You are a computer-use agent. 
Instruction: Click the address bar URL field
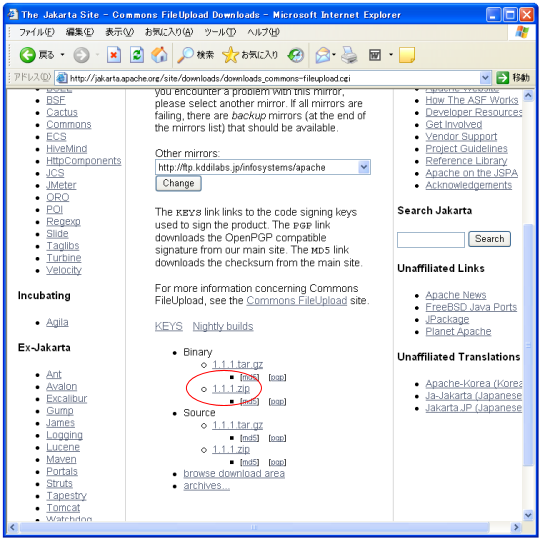[274, 78]
